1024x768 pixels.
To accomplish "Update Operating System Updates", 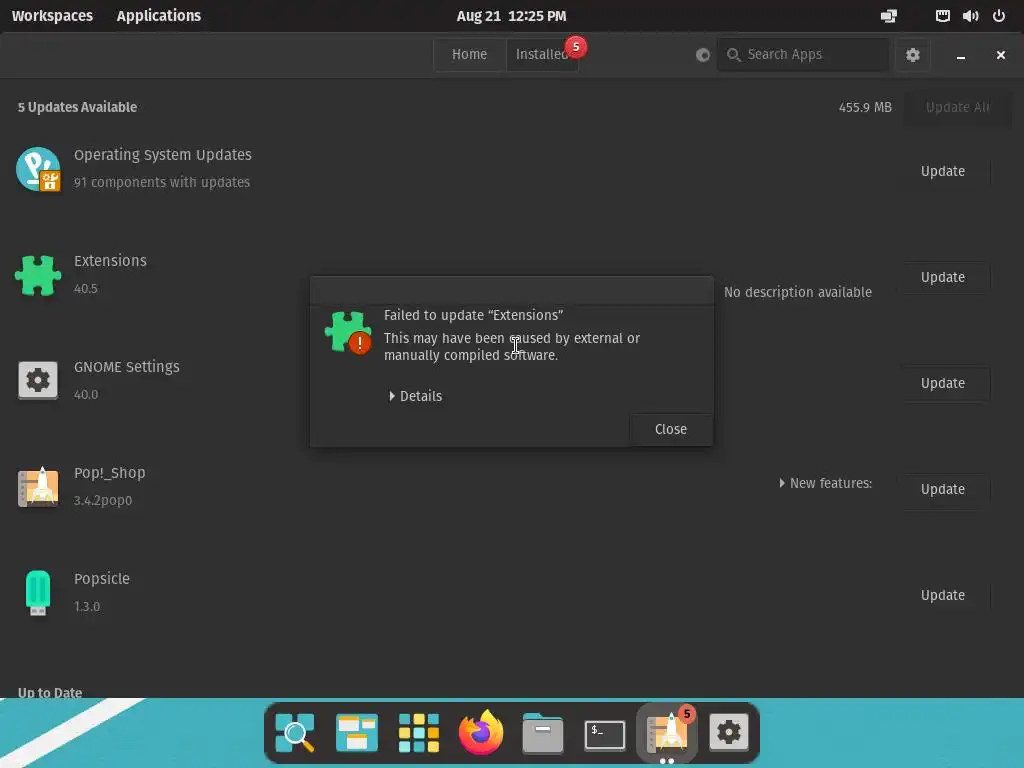I will click(942, 171).
